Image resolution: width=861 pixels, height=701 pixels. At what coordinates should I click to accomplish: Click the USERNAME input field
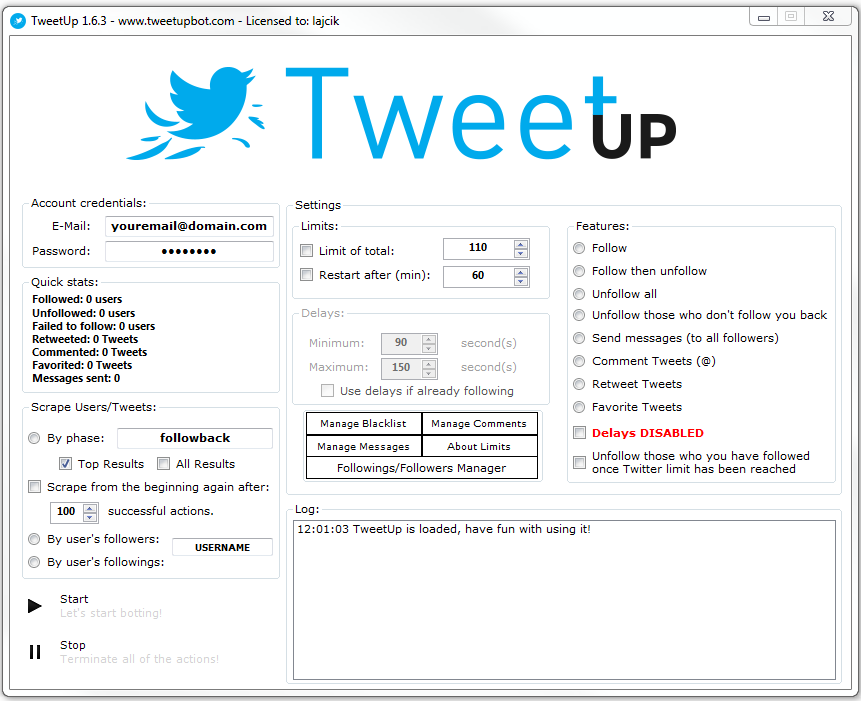point(222,547)
